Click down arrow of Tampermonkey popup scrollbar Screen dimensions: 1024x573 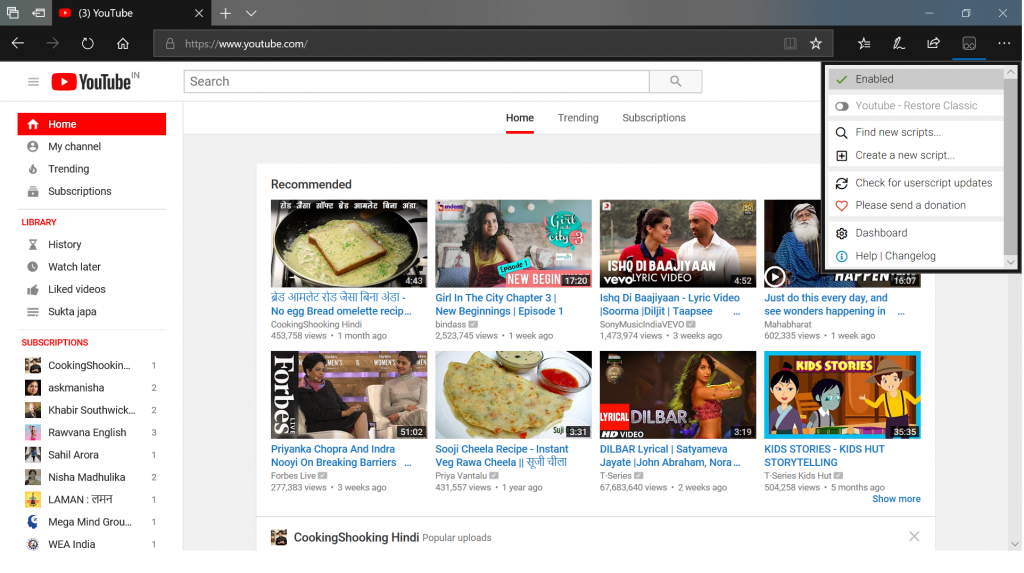tap(1010, 262)
